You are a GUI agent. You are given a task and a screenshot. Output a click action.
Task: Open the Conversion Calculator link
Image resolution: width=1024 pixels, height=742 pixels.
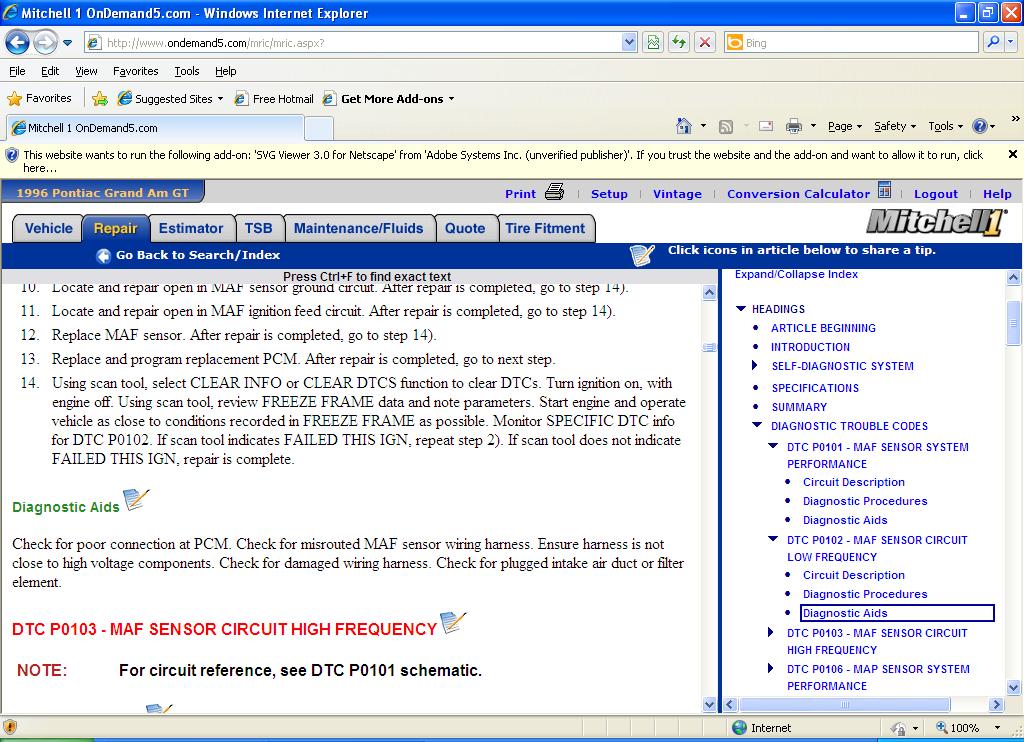798,194
